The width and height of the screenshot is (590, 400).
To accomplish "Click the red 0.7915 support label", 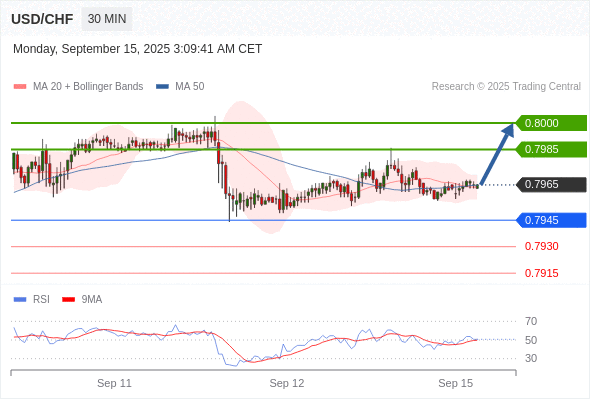I will click(541, 273).
